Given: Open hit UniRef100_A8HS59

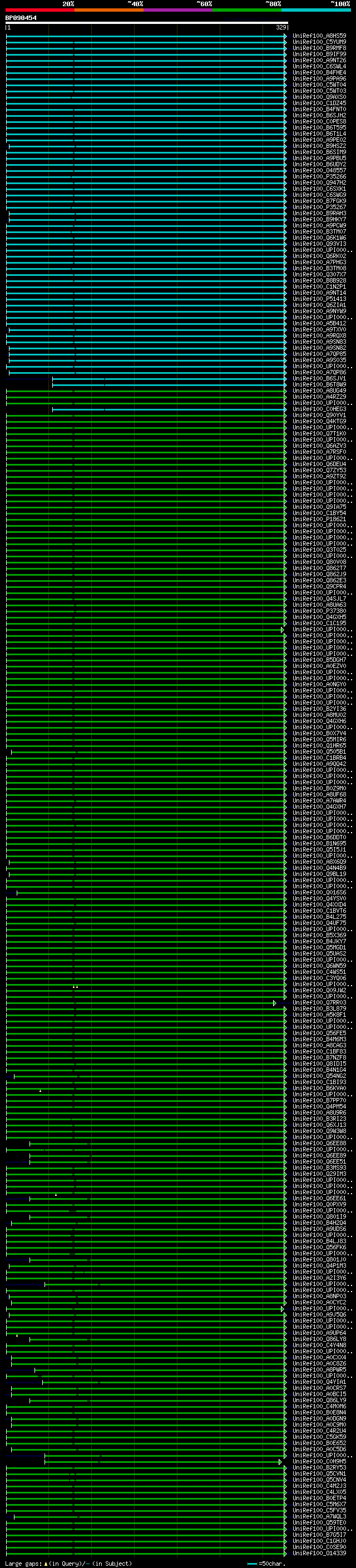Looking at the screenshot, I should (319, 36).
